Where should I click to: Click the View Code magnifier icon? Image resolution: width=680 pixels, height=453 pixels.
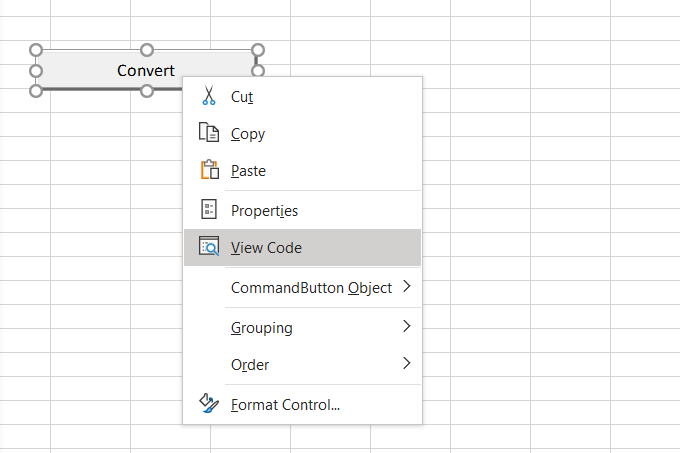[208, 247]
